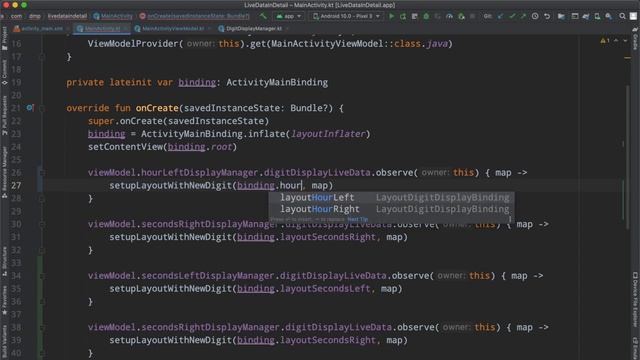Image resolution: width=640 pixels, height=360 pixels.
Task: Click layoutSecondsLeft on line 35
Action: (325, 289)
